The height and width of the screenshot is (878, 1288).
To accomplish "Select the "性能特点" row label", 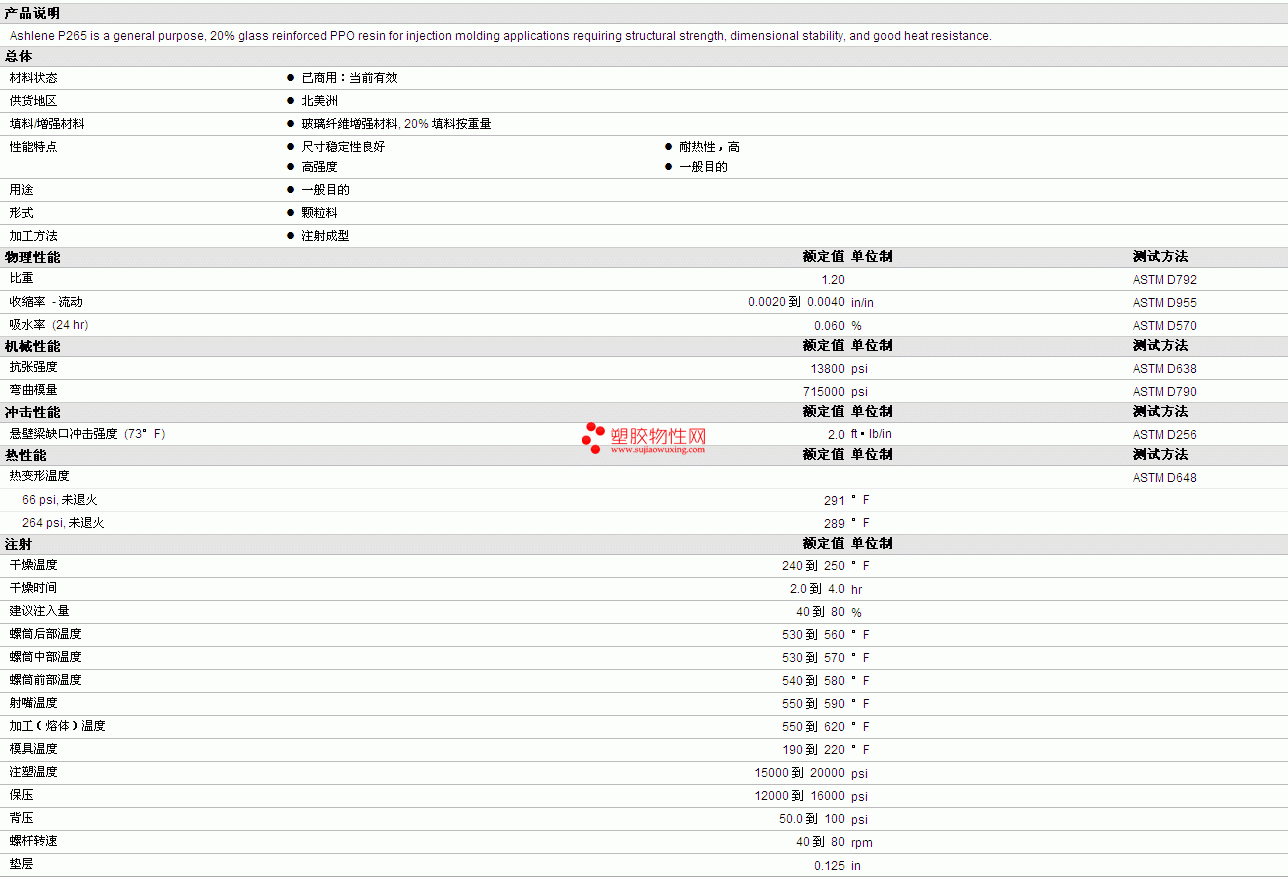I will [34, 147].
